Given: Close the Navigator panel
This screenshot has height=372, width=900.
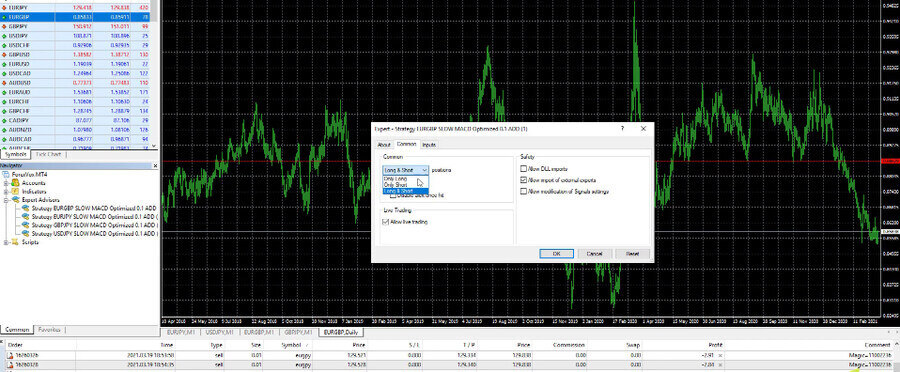Looking at the screenshot, I should 155,166.
